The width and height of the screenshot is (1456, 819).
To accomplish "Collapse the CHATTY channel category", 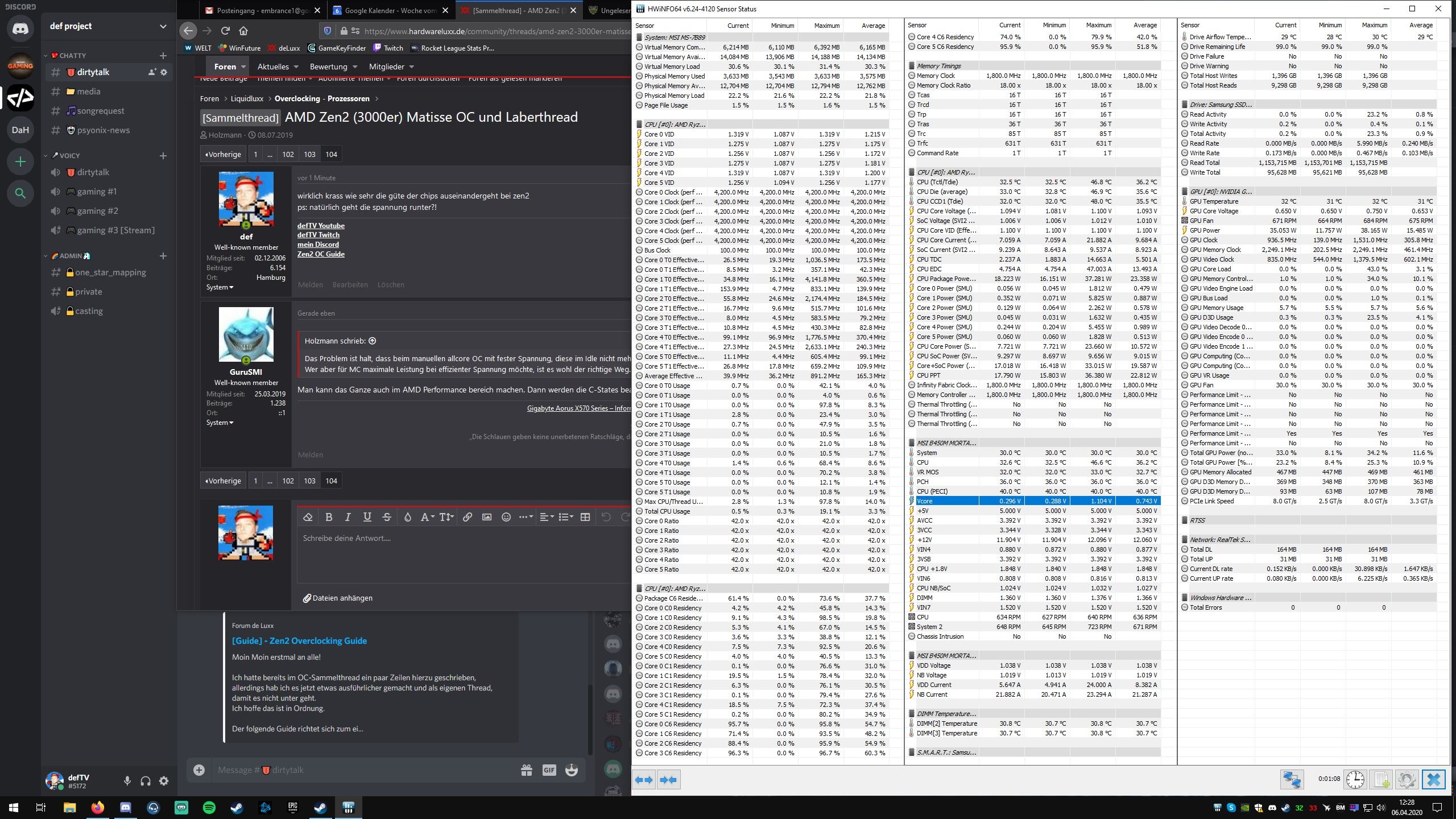I will pyautogui.click(x=72, y=55).
